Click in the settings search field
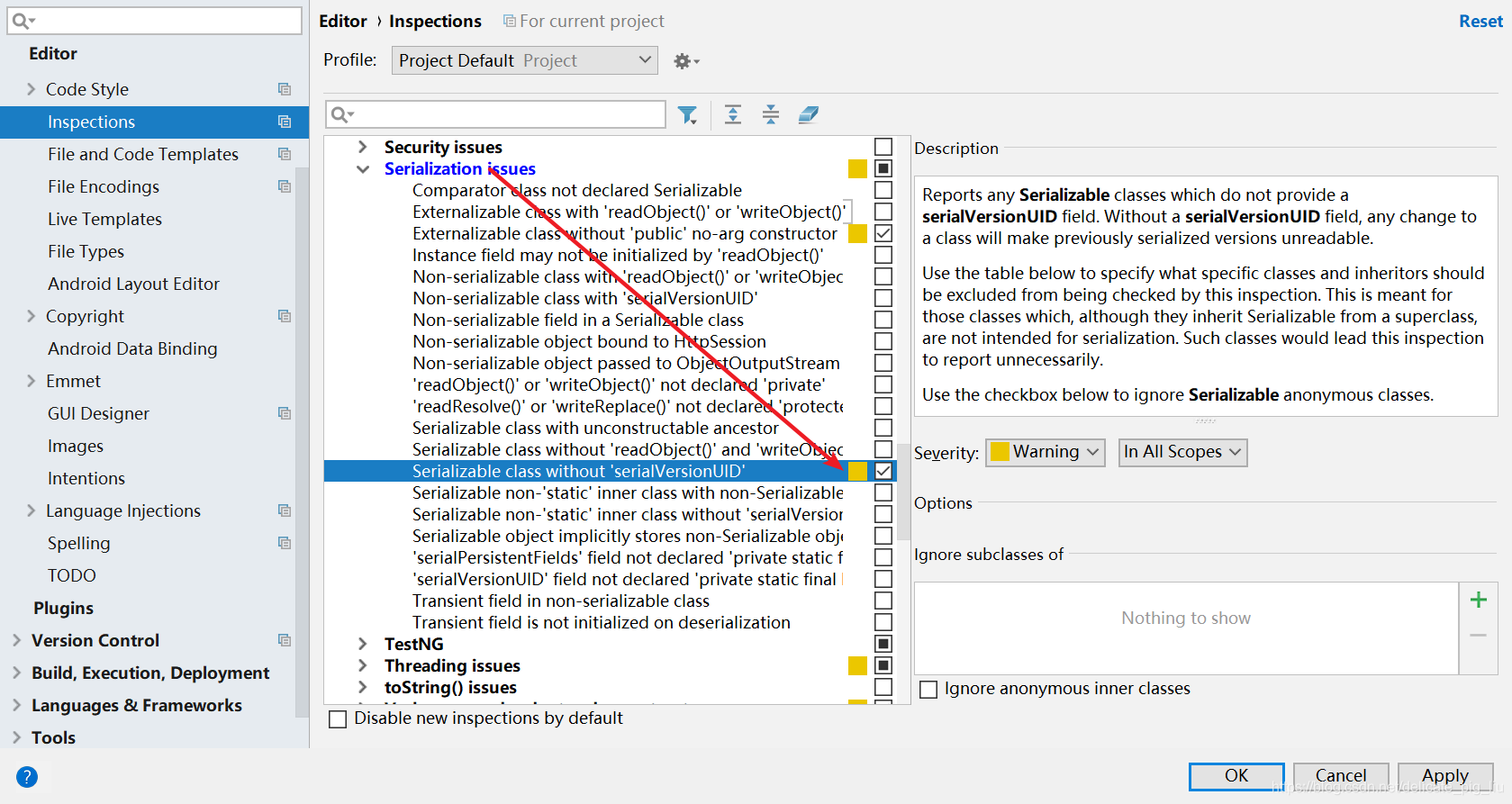 pyautogui.click(x=155, y=21)
